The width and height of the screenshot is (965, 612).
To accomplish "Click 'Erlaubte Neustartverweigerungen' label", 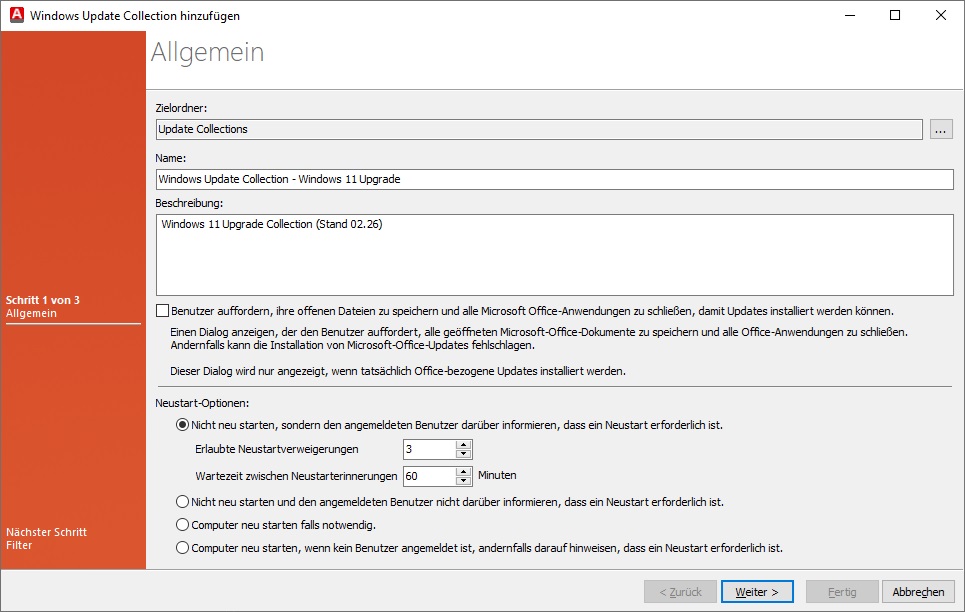I will pos(277,449).
